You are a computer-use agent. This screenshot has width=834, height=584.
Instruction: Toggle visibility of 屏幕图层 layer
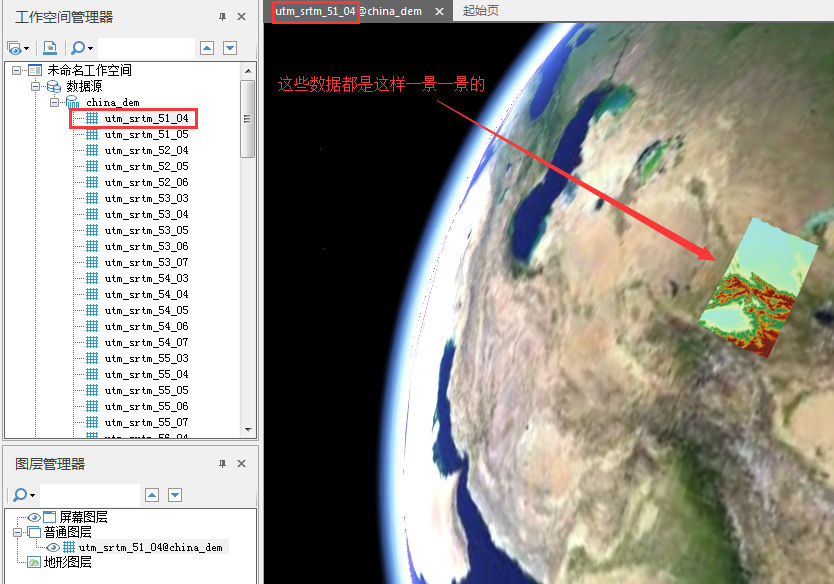coord(34,517)
